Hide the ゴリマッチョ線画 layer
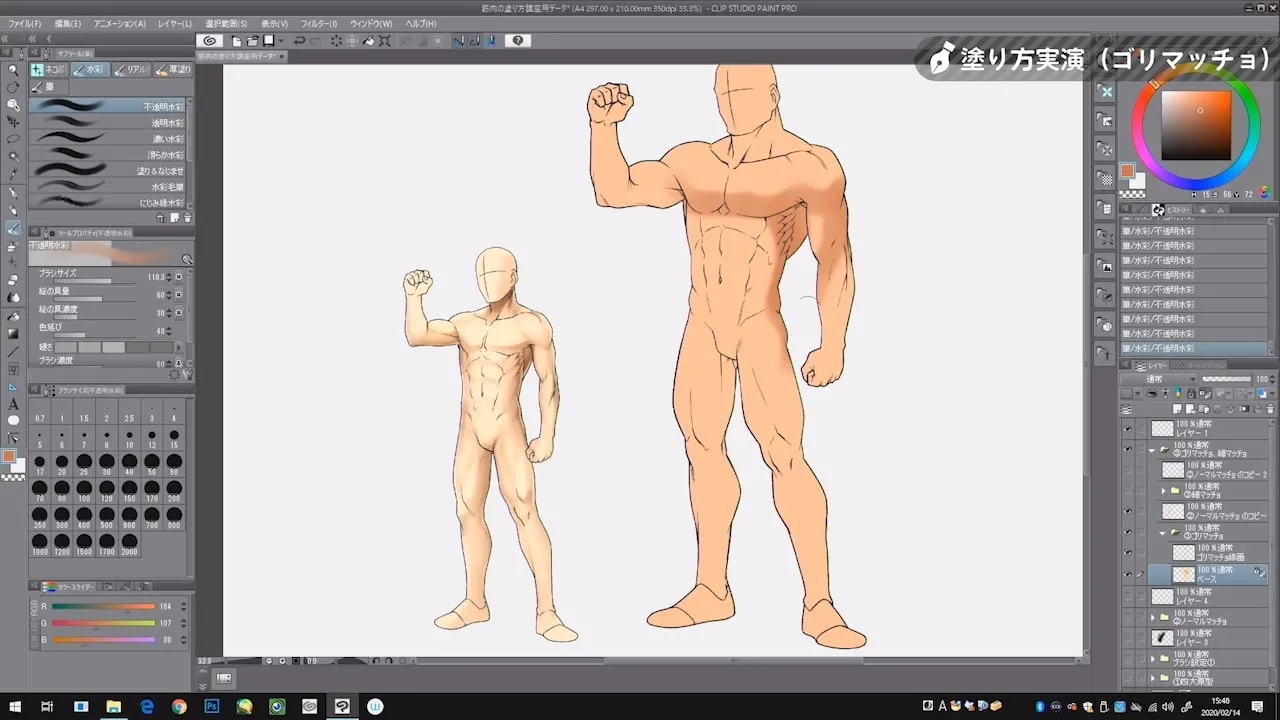This screenshot has height=720, width=1280. coord(1126,552)
